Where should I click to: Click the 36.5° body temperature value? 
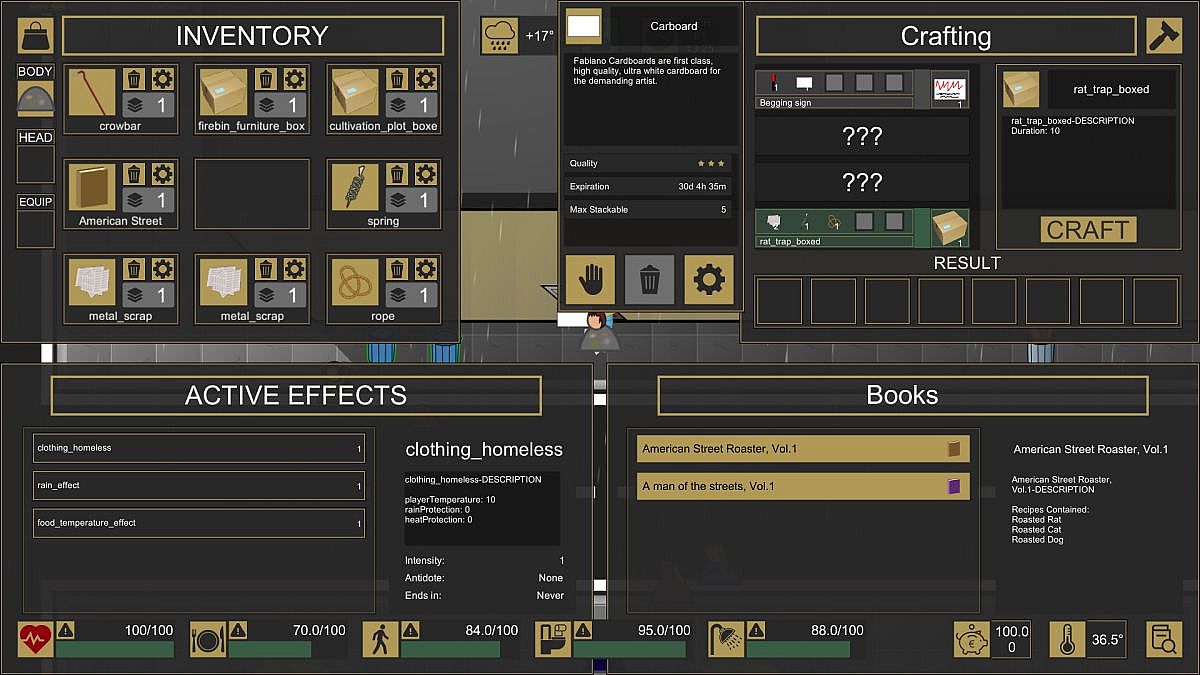click(x=1107, y=639)
